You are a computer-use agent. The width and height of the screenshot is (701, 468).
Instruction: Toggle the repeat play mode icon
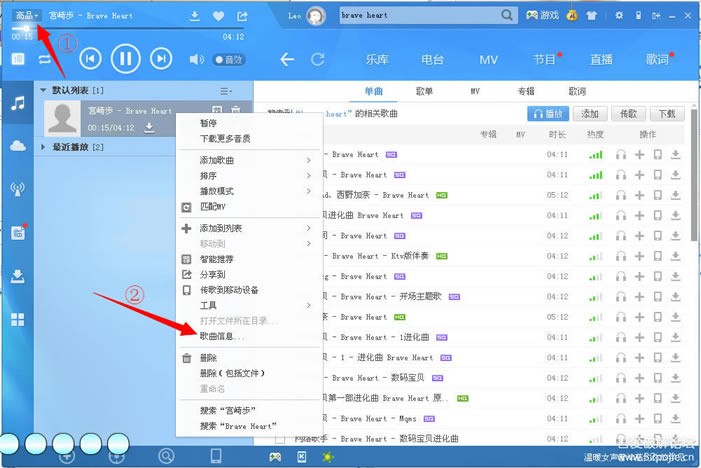pyautogui.click(x=45, y=60)
